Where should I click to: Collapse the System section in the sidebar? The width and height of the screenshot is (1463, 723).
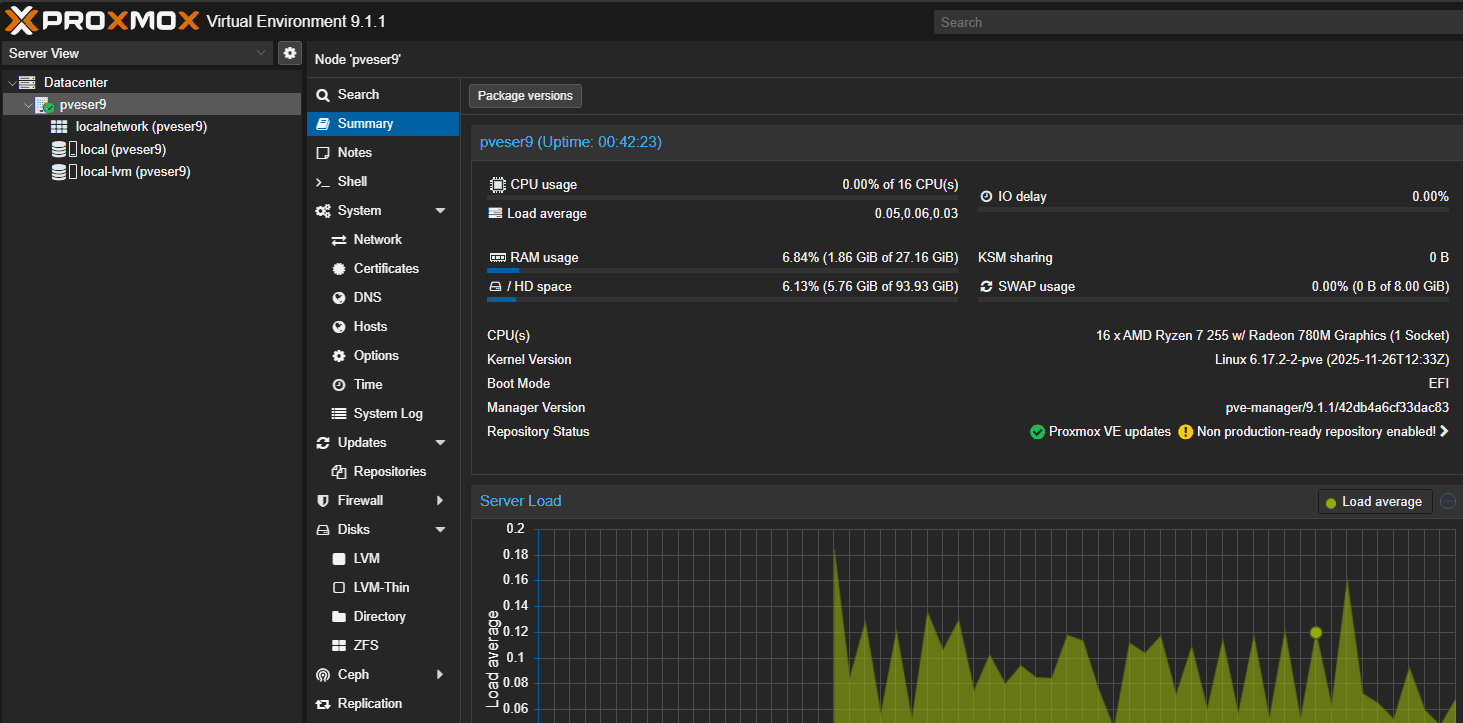[x=438, y=210]
